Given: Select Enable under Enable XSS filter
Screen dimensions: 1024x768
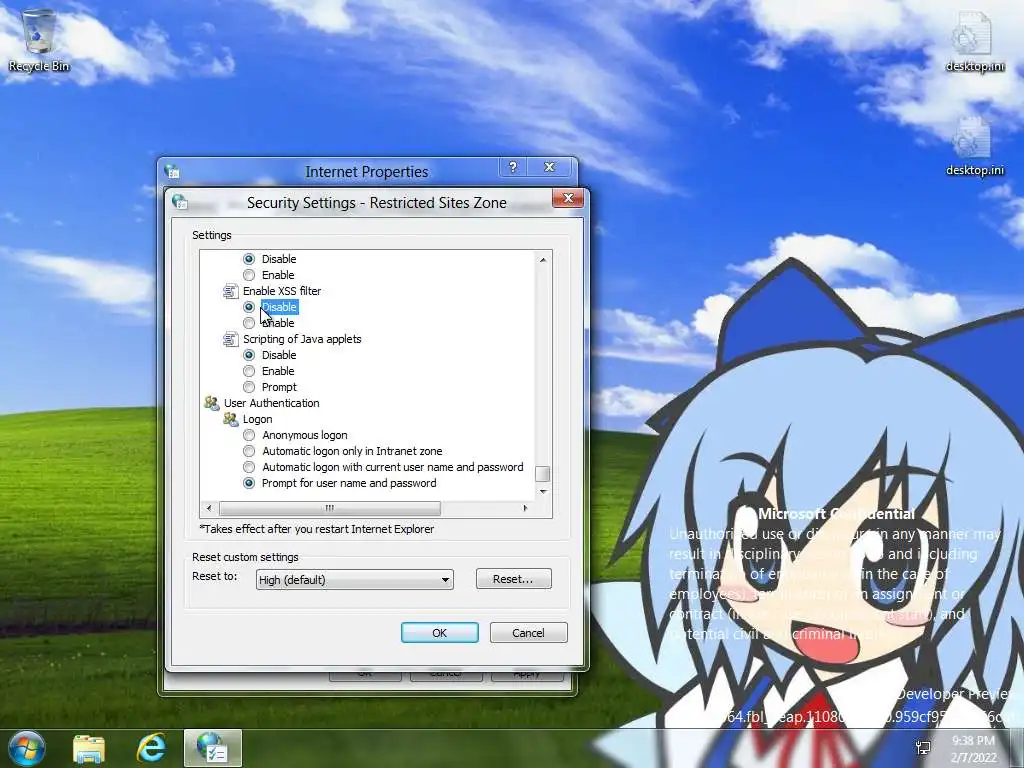Looking at the screenshot, I should 249,323.
